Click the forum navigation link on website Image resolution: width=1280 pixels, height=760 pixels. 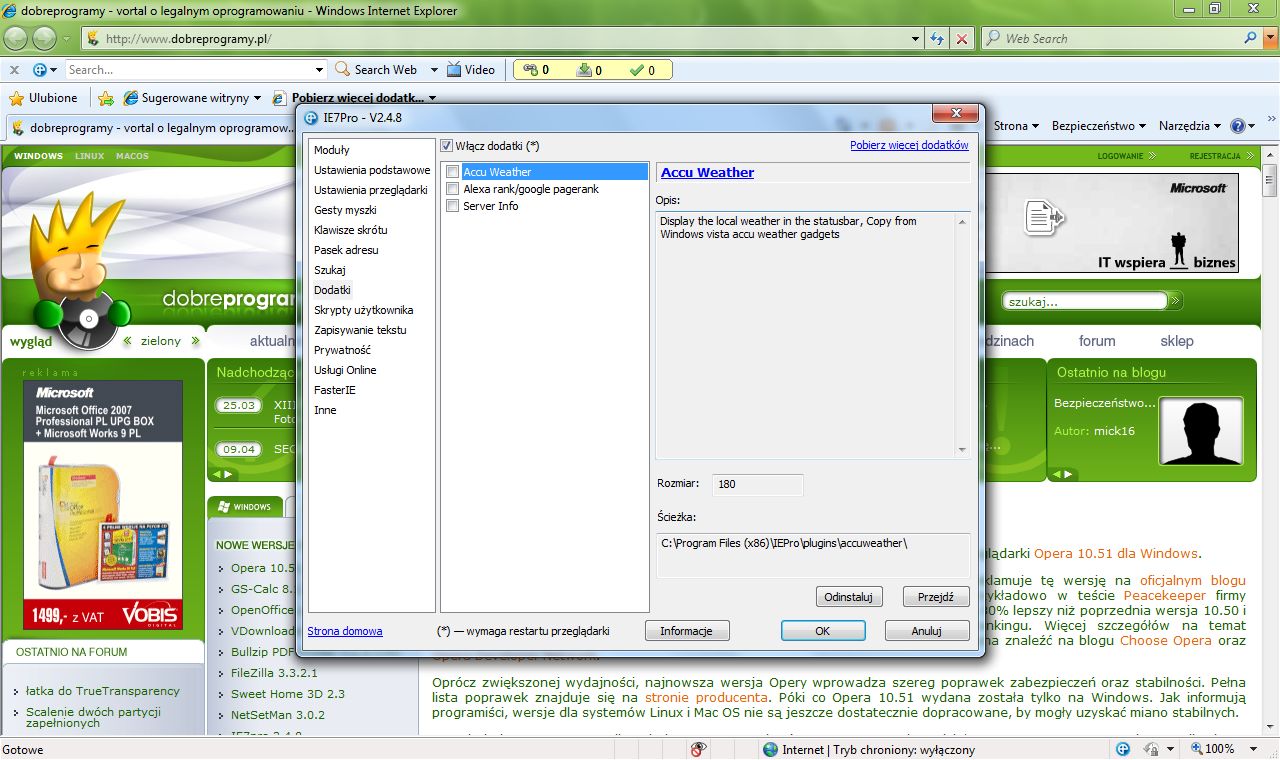(x=1097, y=341)
